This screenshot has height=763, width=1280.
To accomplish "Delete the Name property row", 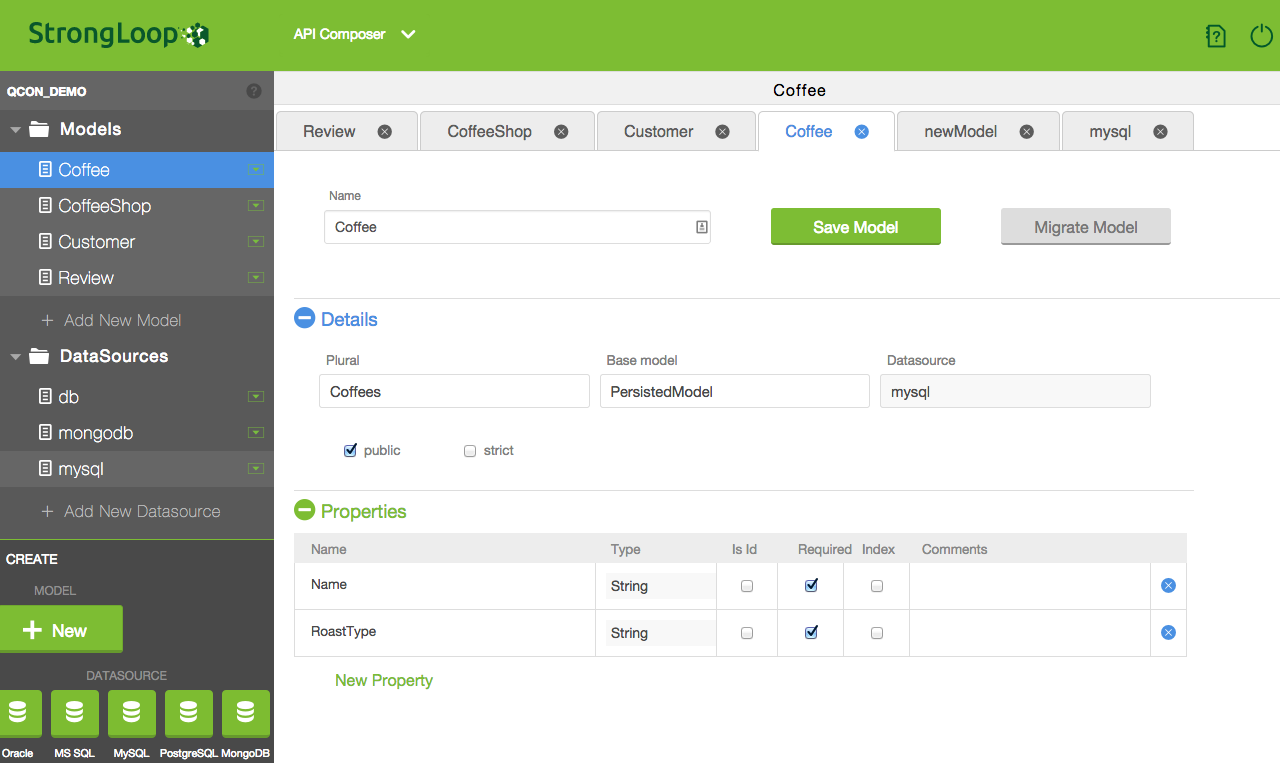I will (x=1168, y=585).
